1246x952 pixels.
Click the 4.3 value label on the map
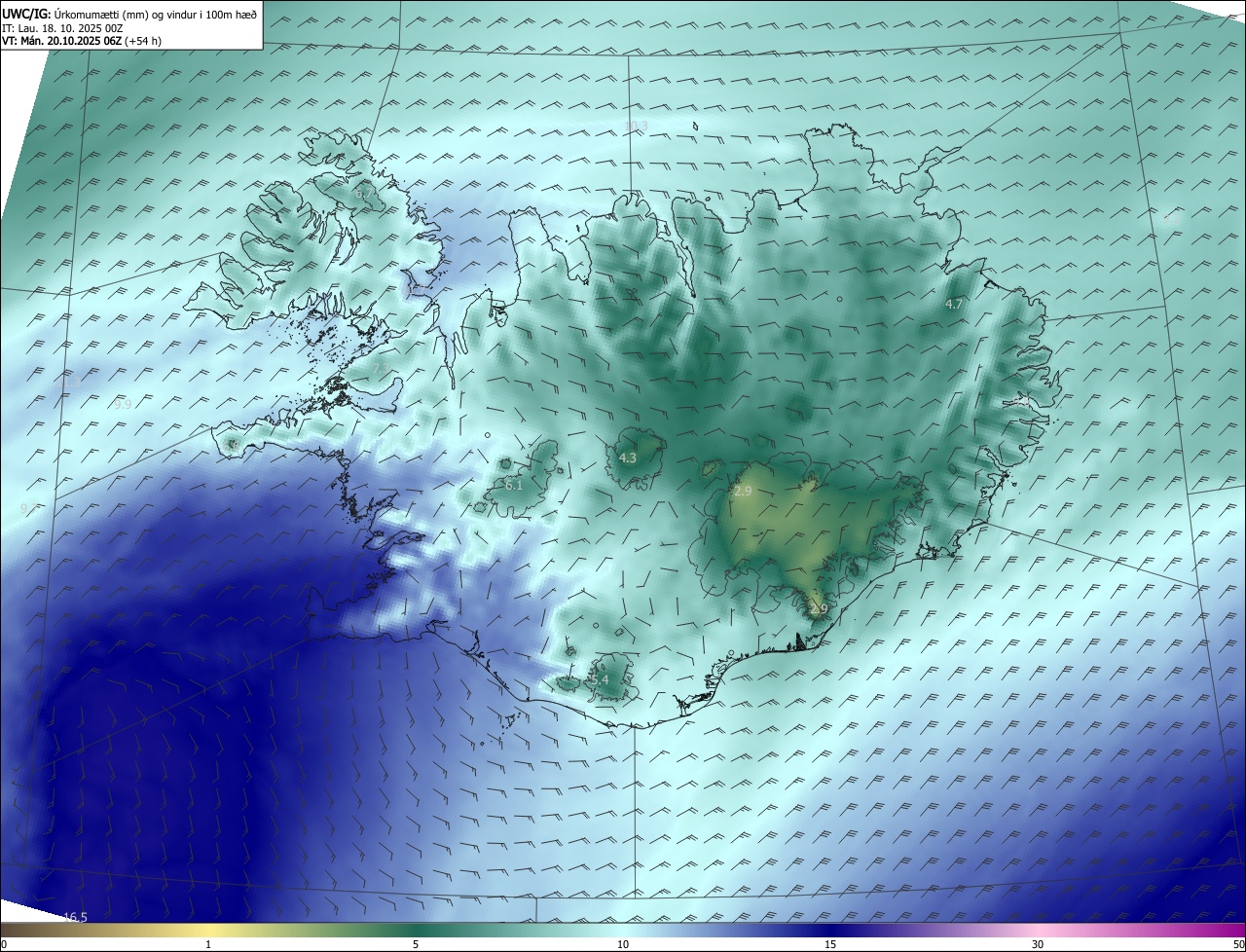[628, 458]
